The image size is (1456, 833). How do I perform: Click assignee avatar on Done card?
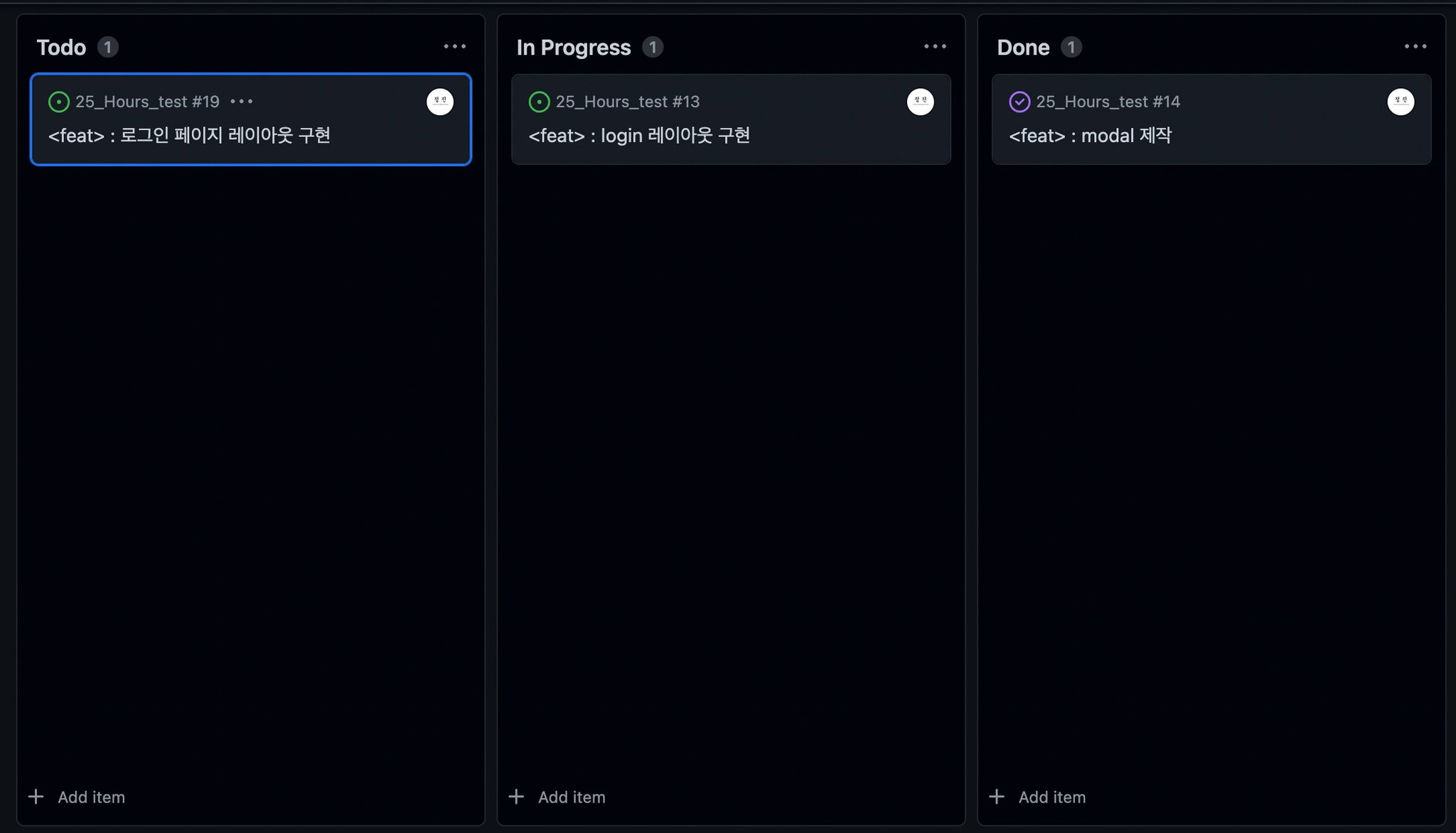click(x=1401, y=102)
